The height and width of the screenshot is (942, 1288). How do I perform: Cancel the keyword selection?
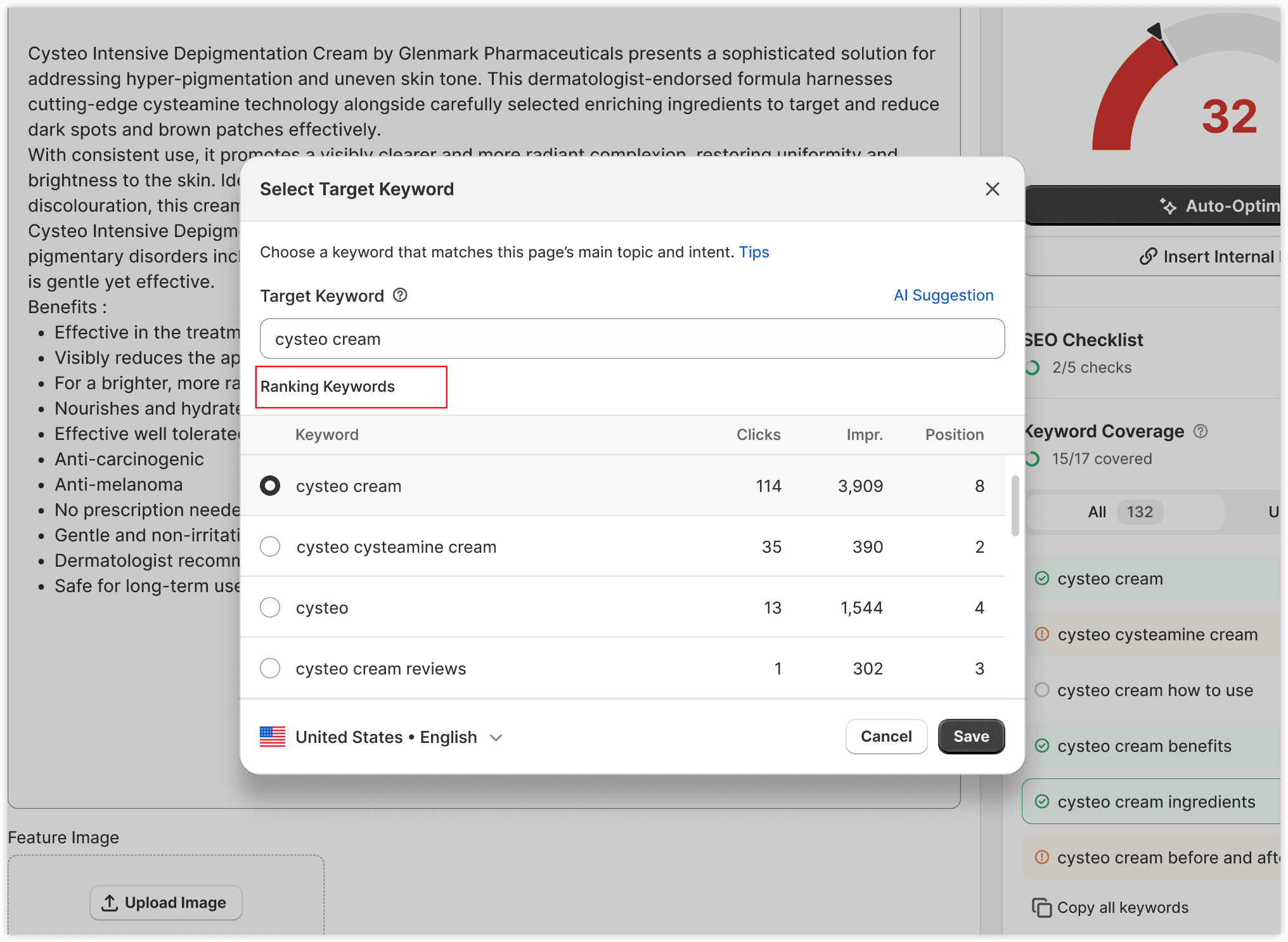tap(886, 737)
